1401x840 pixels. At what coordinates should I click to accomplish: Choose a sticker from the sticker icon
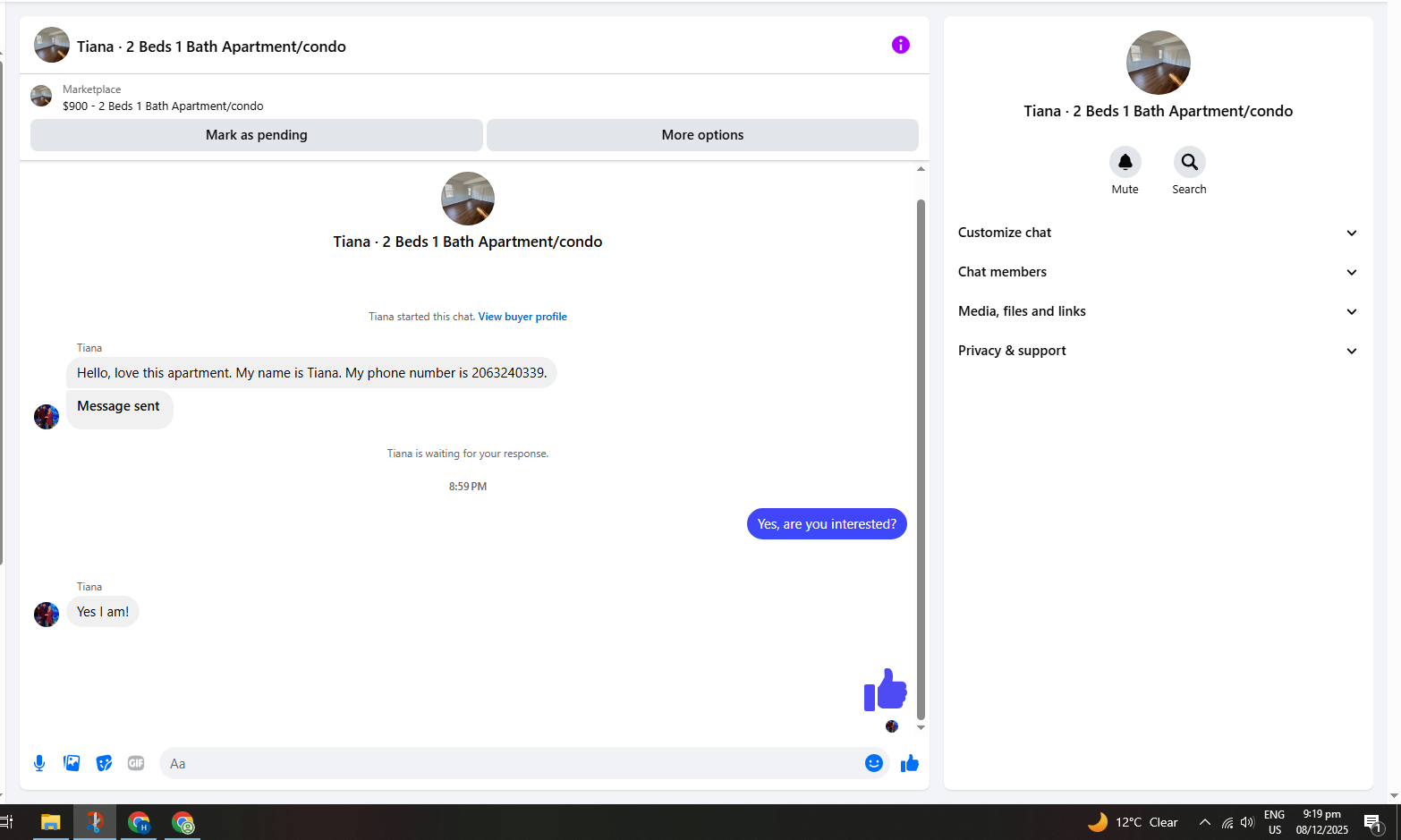tap(104, 763)
